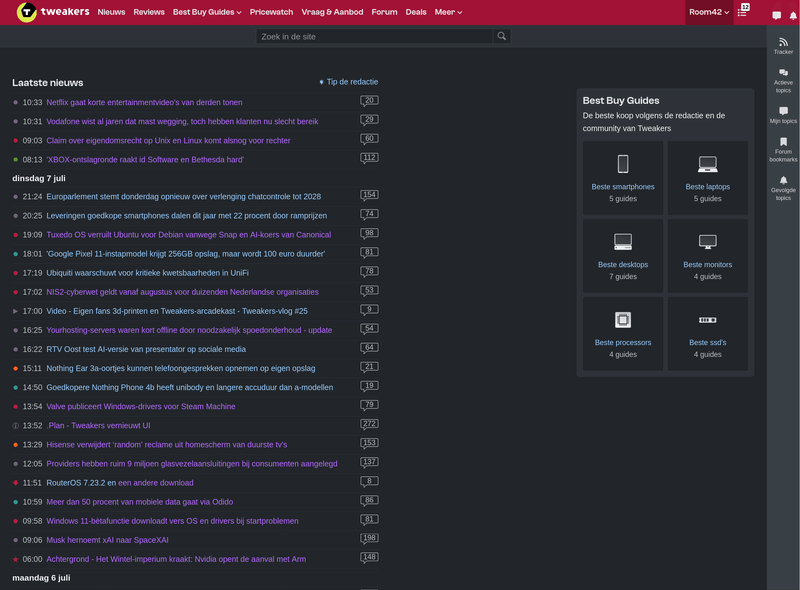The width and height of the screenshot is (800, 590).
Task: Expand the Best Buy Guides menu
Action: [207, 12]
